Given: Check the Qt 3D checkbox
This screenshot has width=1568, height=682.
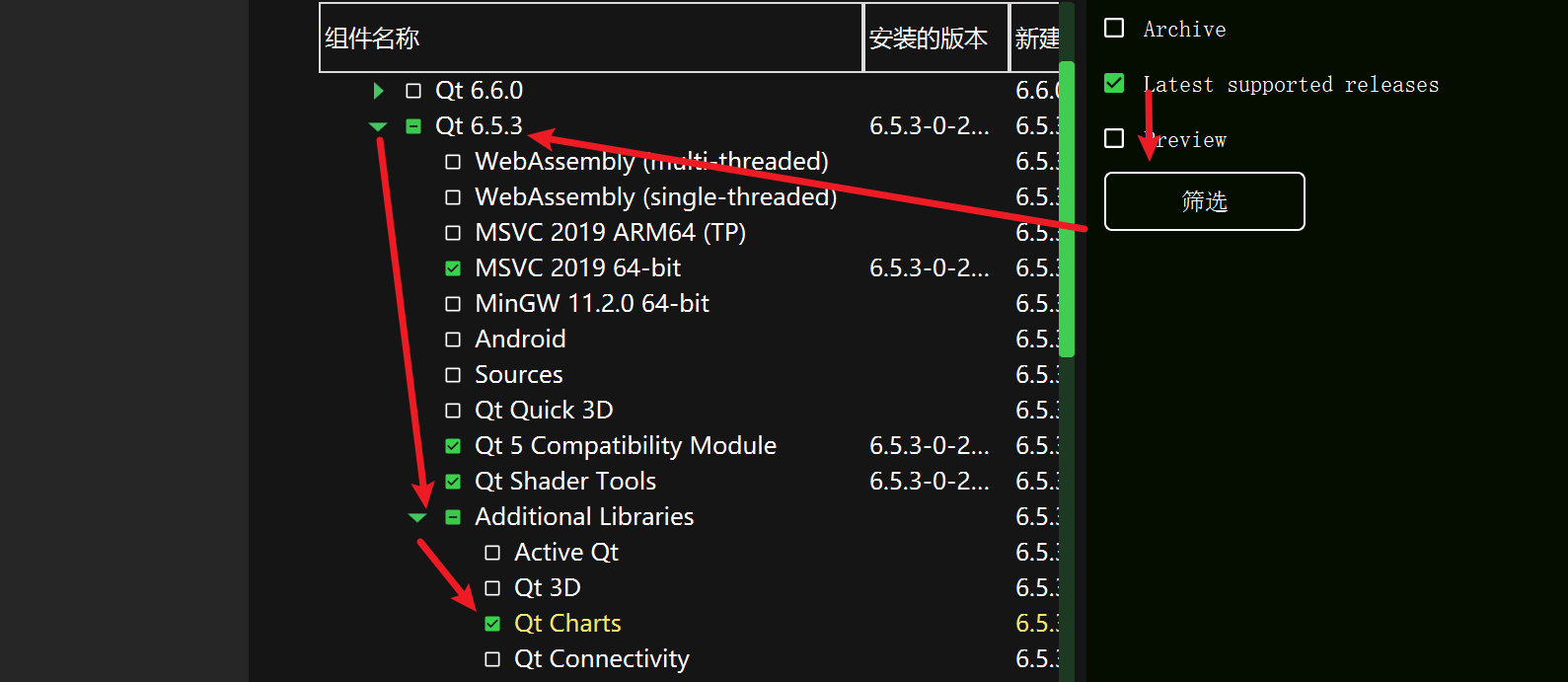Looking at the screenshot, I should tap(492, 588).
